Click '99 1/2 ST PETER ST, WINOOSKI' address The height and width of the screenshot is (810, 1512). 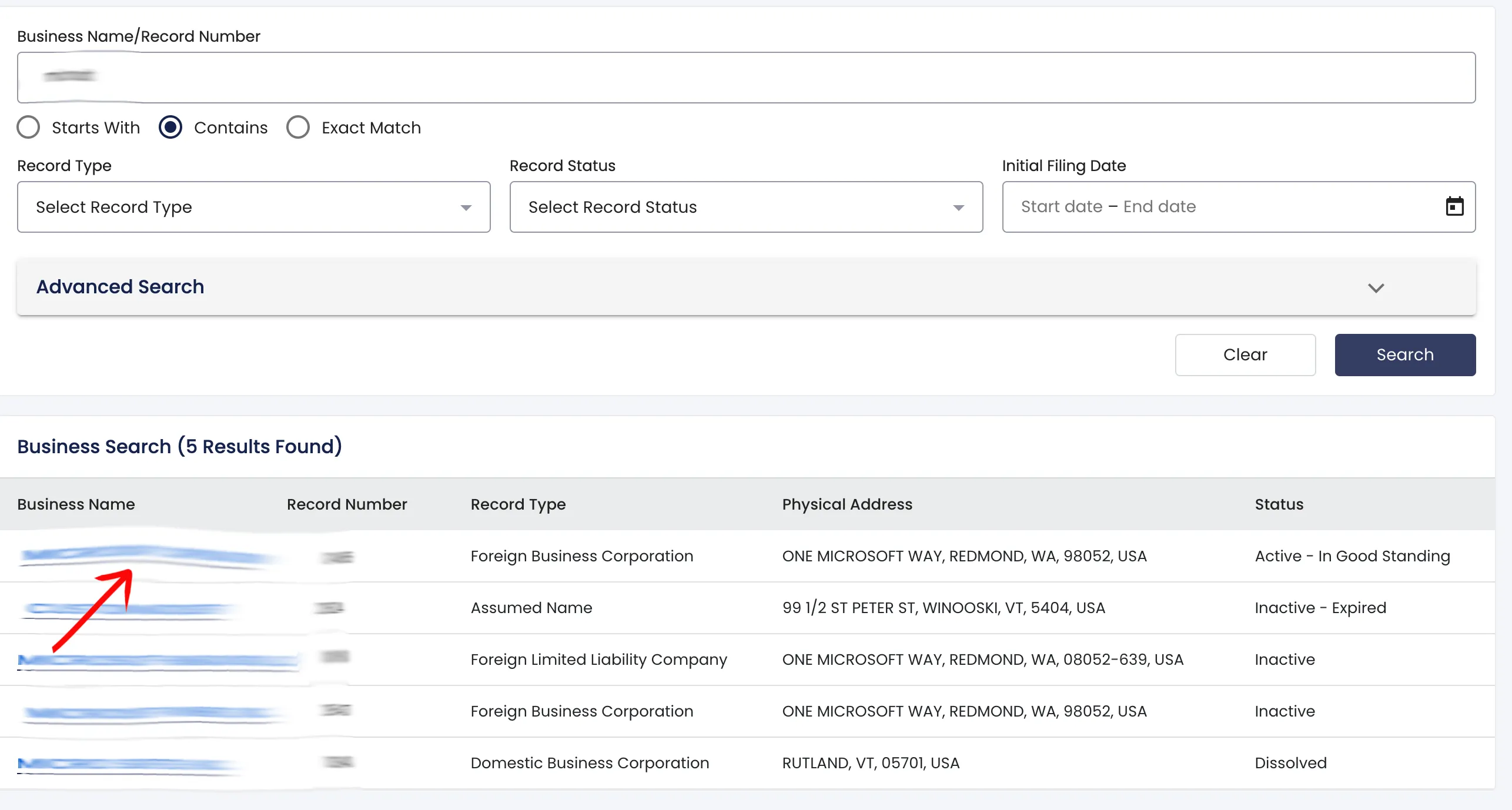coord(944,608)
